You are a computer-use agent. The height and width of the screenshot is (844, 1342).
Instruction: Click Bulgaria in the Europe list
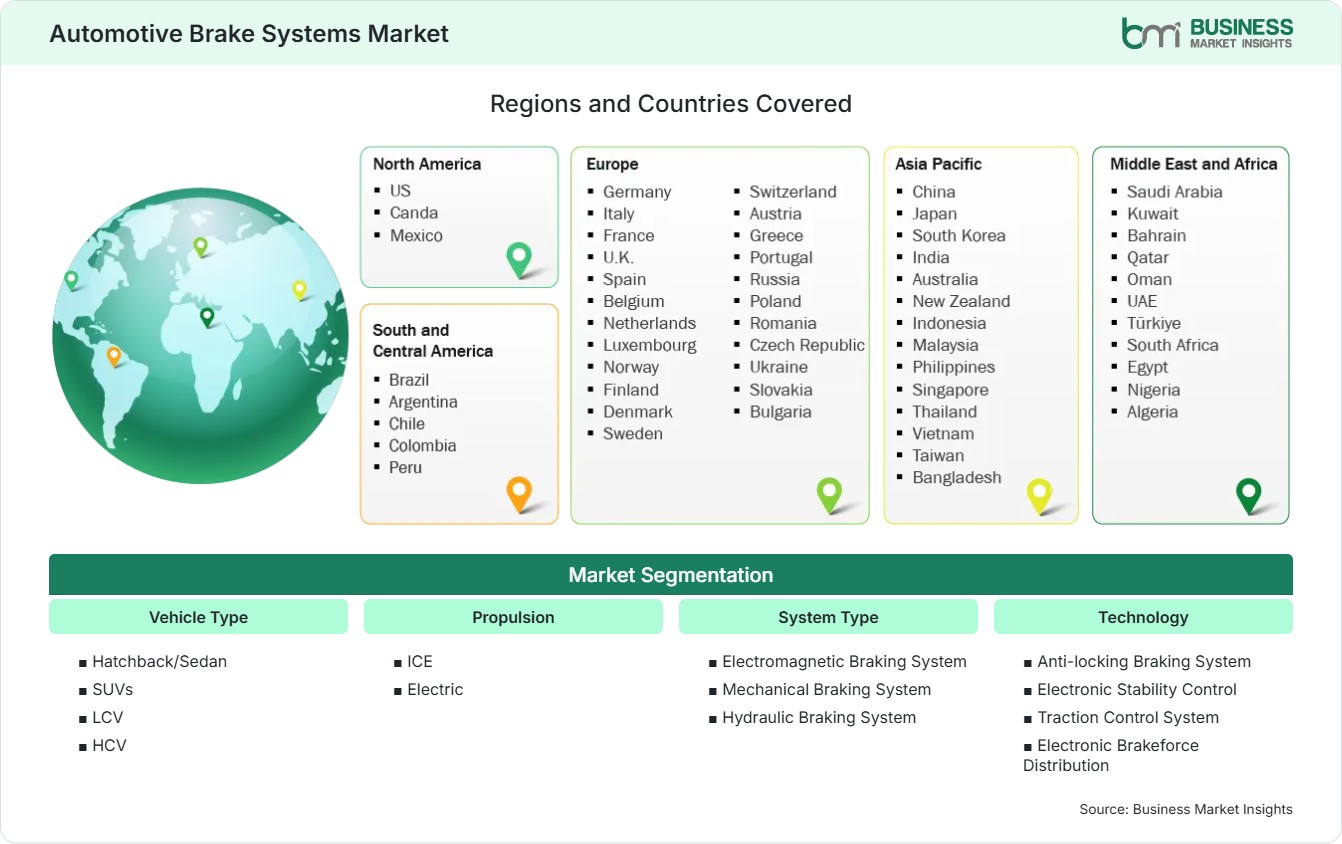point(781,411)
